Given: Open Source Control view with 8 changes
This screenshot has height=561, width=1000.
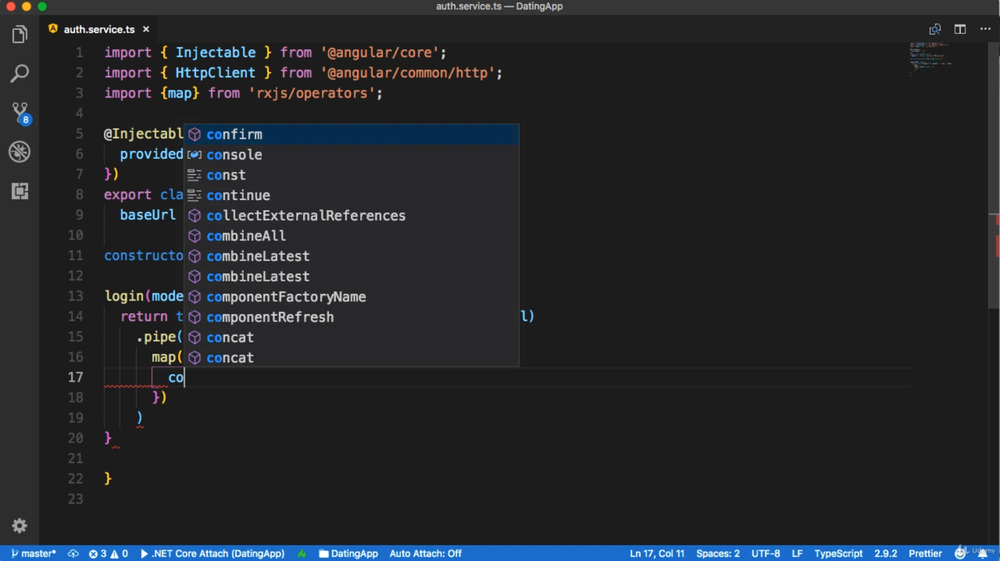Looking at the screenshot, I should pos(19,112).
